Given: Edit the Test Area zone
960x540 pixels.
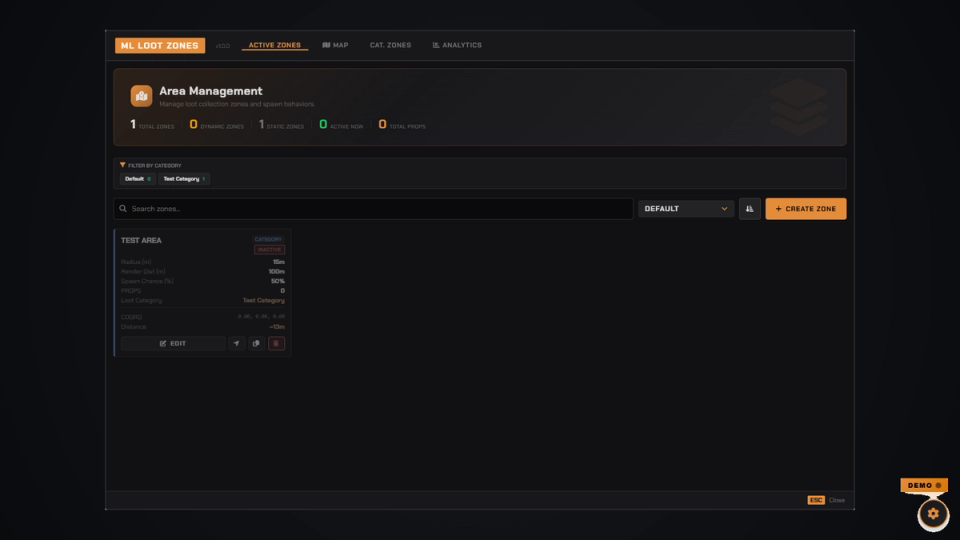Looking at the screenshot, I should 173,343.
